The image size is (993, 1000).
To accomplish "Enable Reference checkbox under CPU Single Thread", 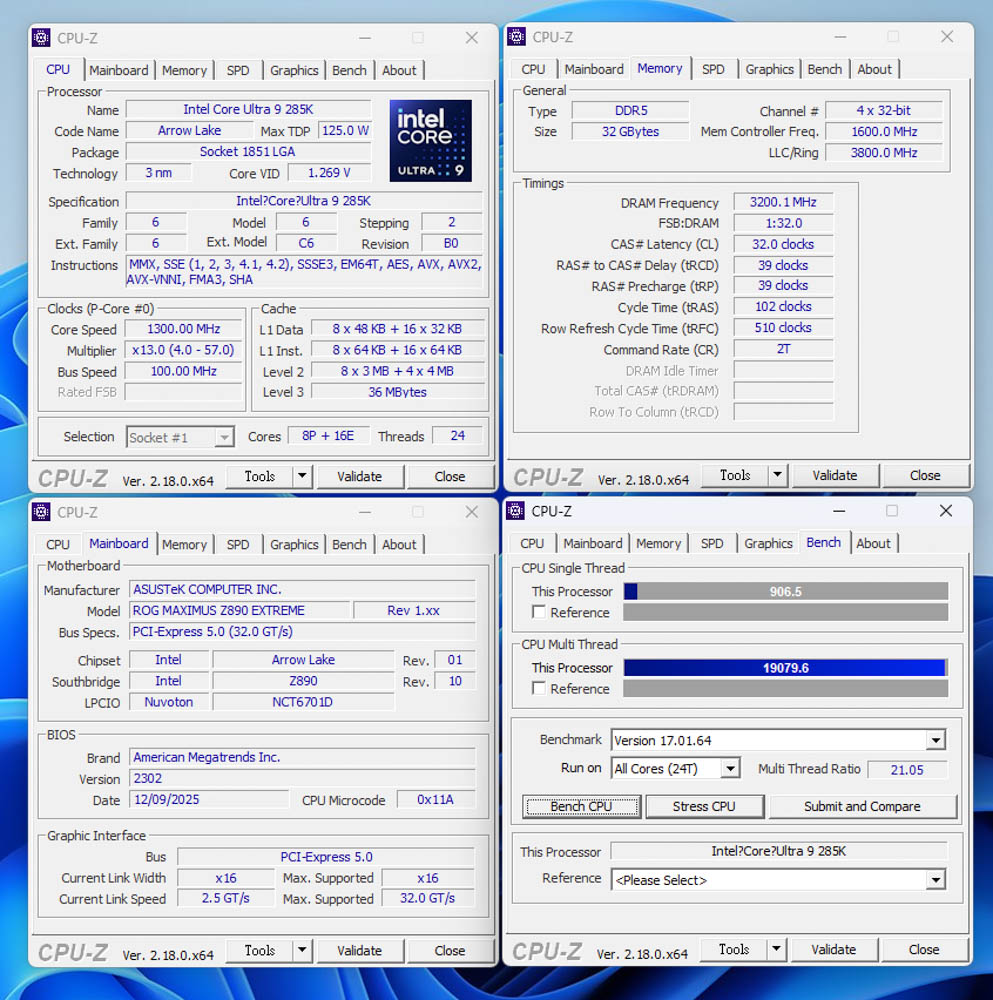I will [539, 612].
